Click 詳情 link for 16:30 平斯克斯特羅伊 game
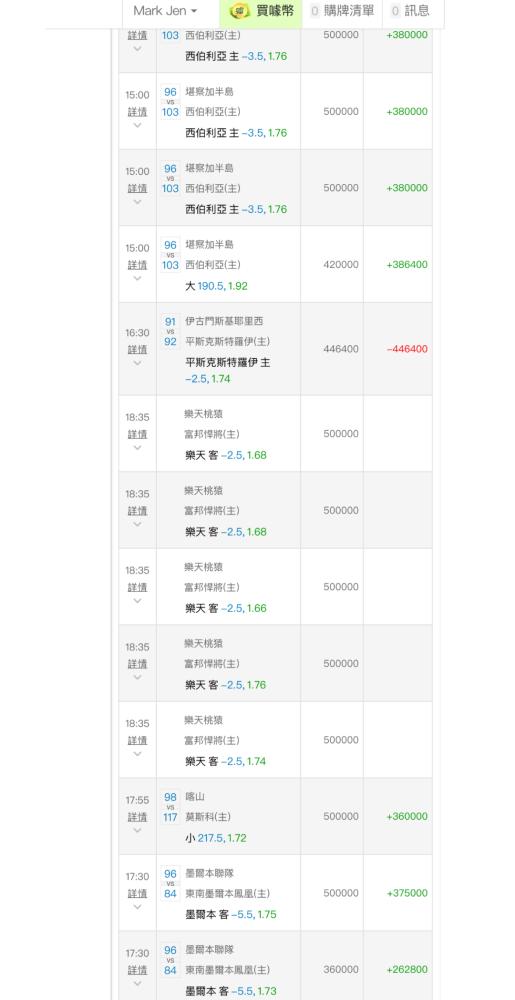 tap(137, 349)
